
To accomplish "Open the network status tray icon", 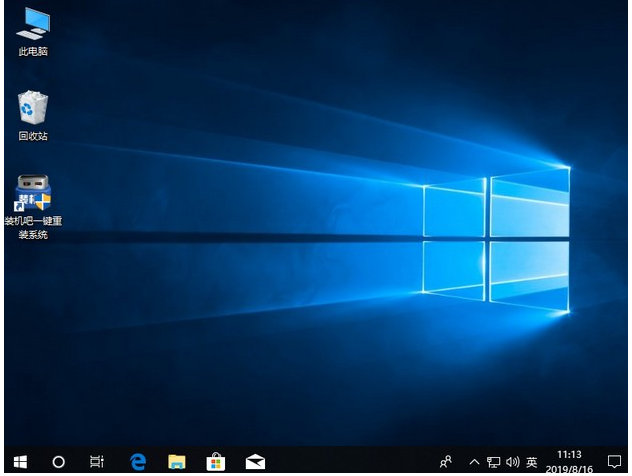I will pos(493,462).
